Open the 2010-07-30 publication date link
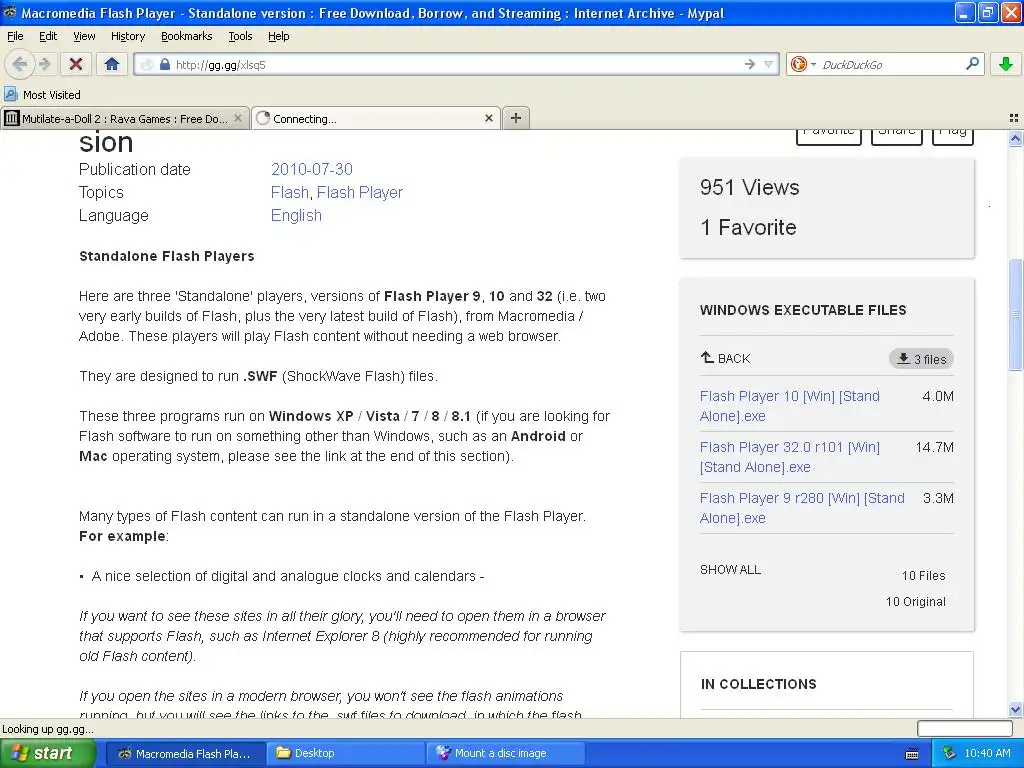 312,169
